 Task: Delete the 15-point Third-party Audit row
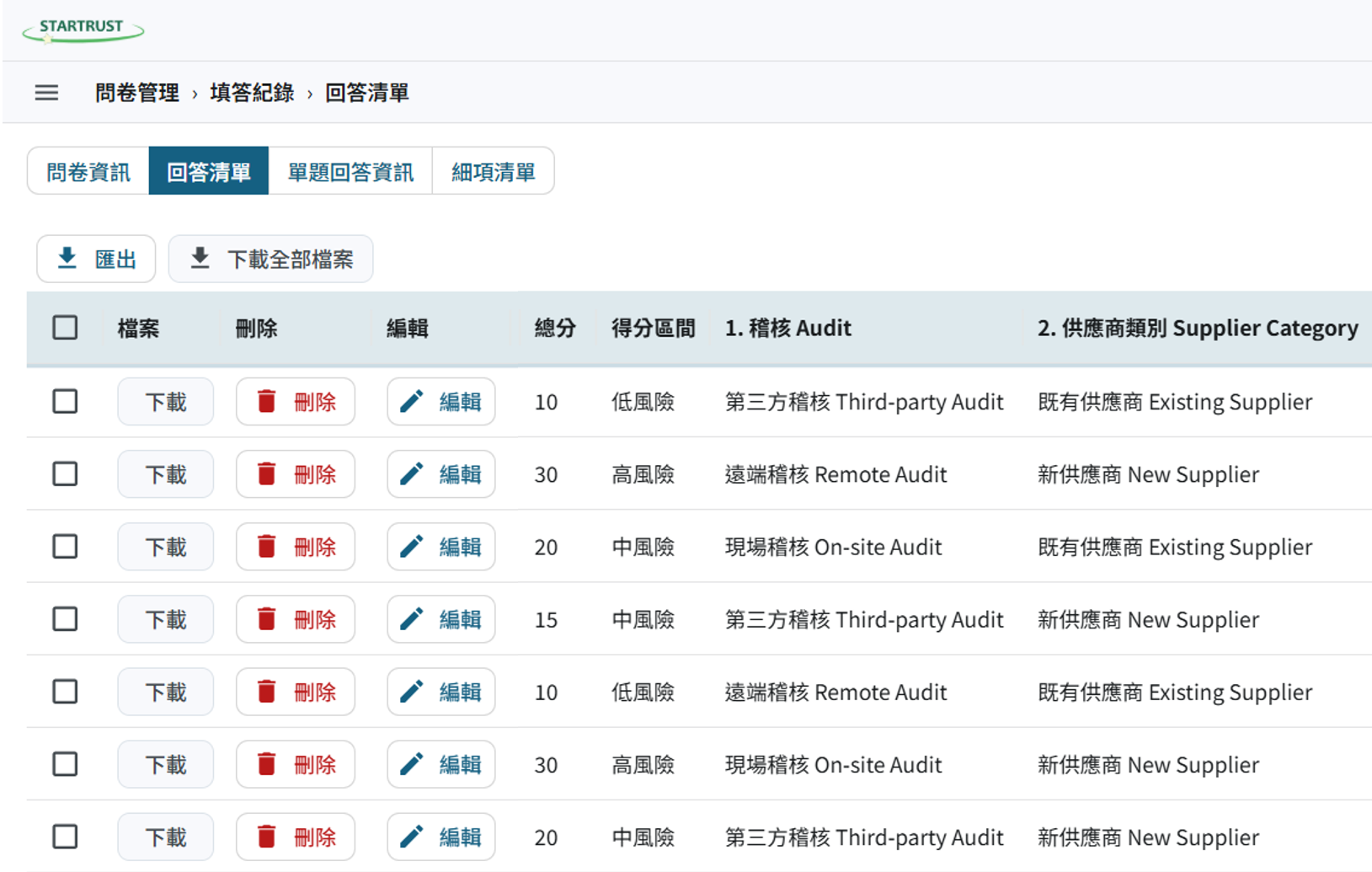[x=295, y=619]
